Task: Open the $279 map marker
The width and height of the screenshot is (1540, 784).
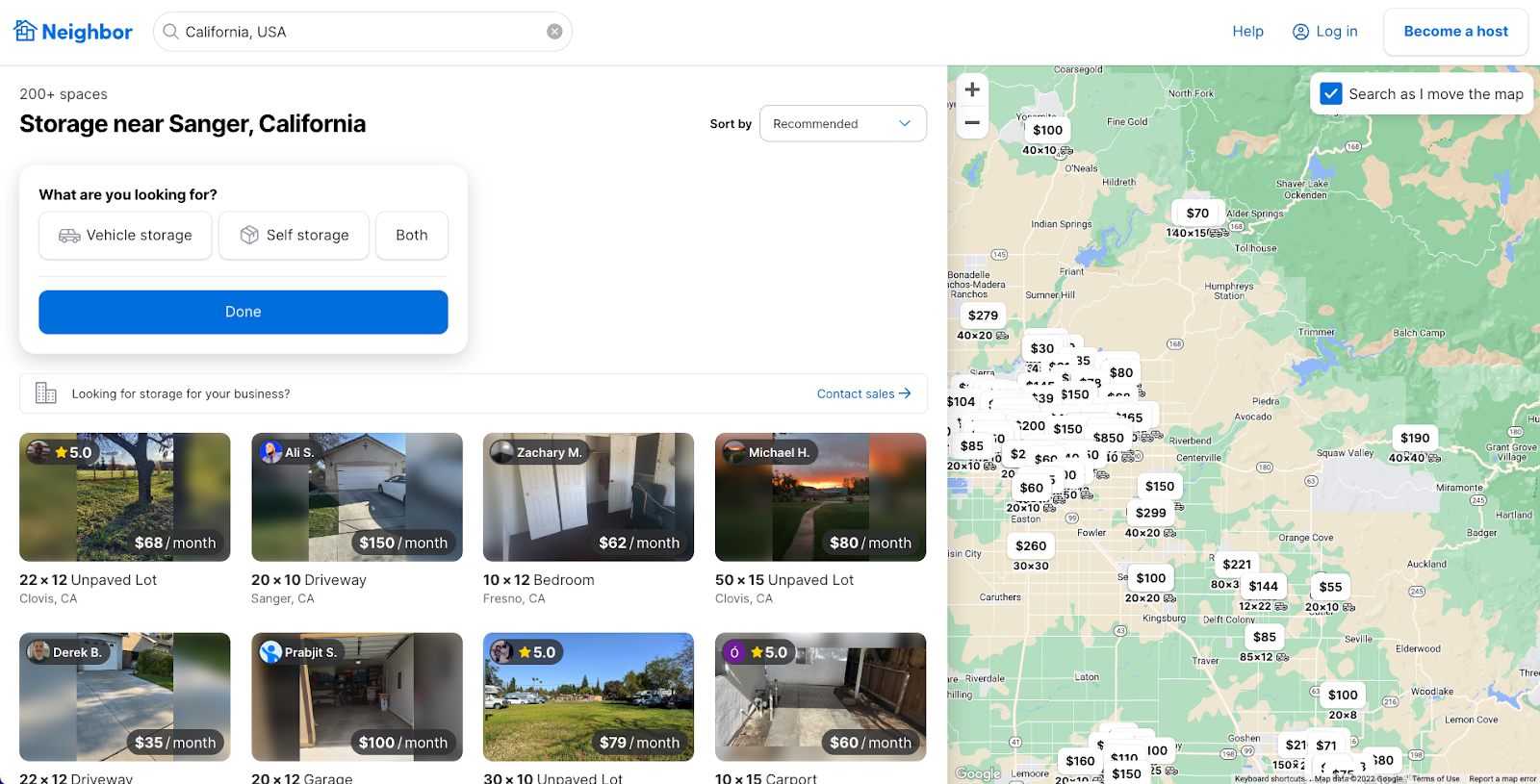Action: point(983,315)
